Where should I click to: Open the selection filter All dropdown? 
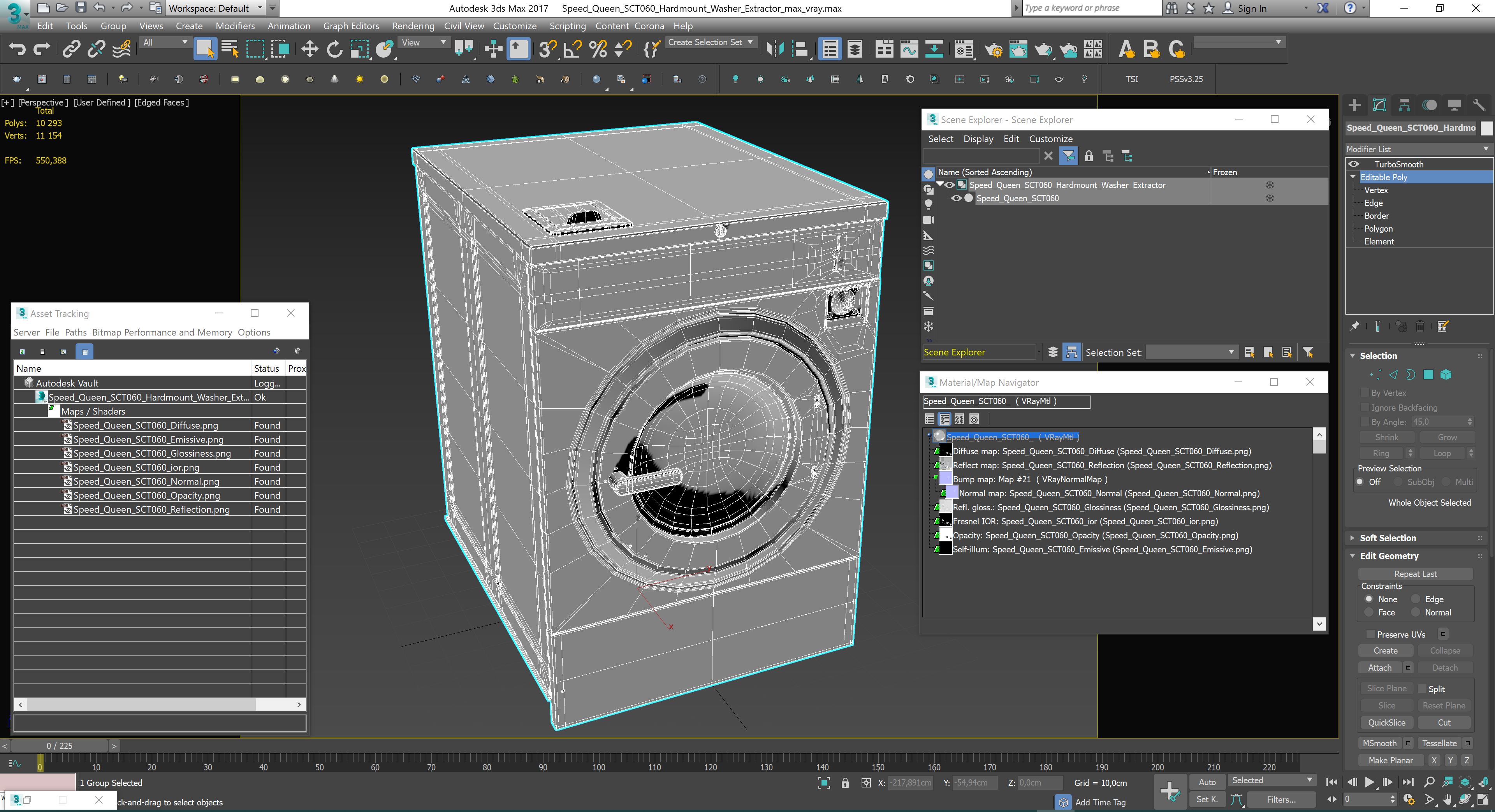(x=165, y=42)
